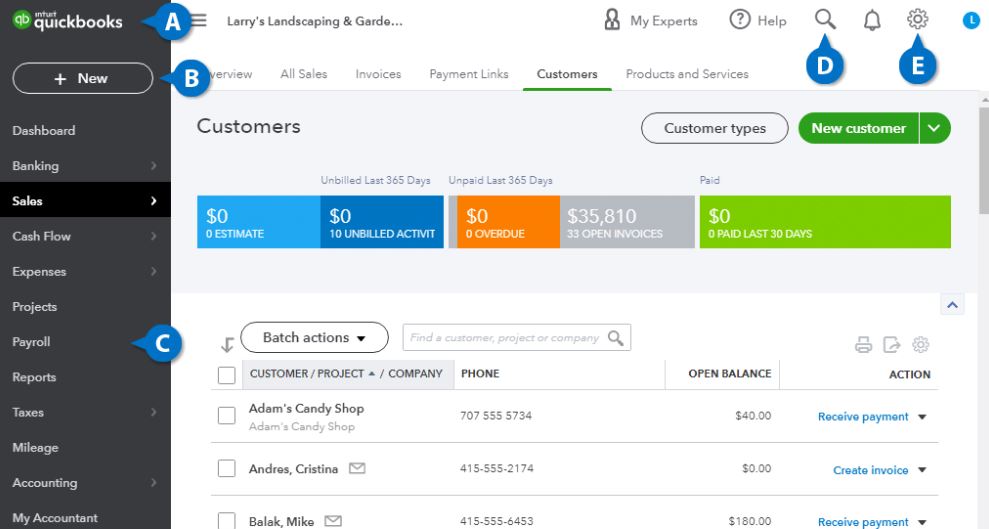
Task: Open action dropdown for Adam's Candy Shop
Action: [x=922, y=417]
